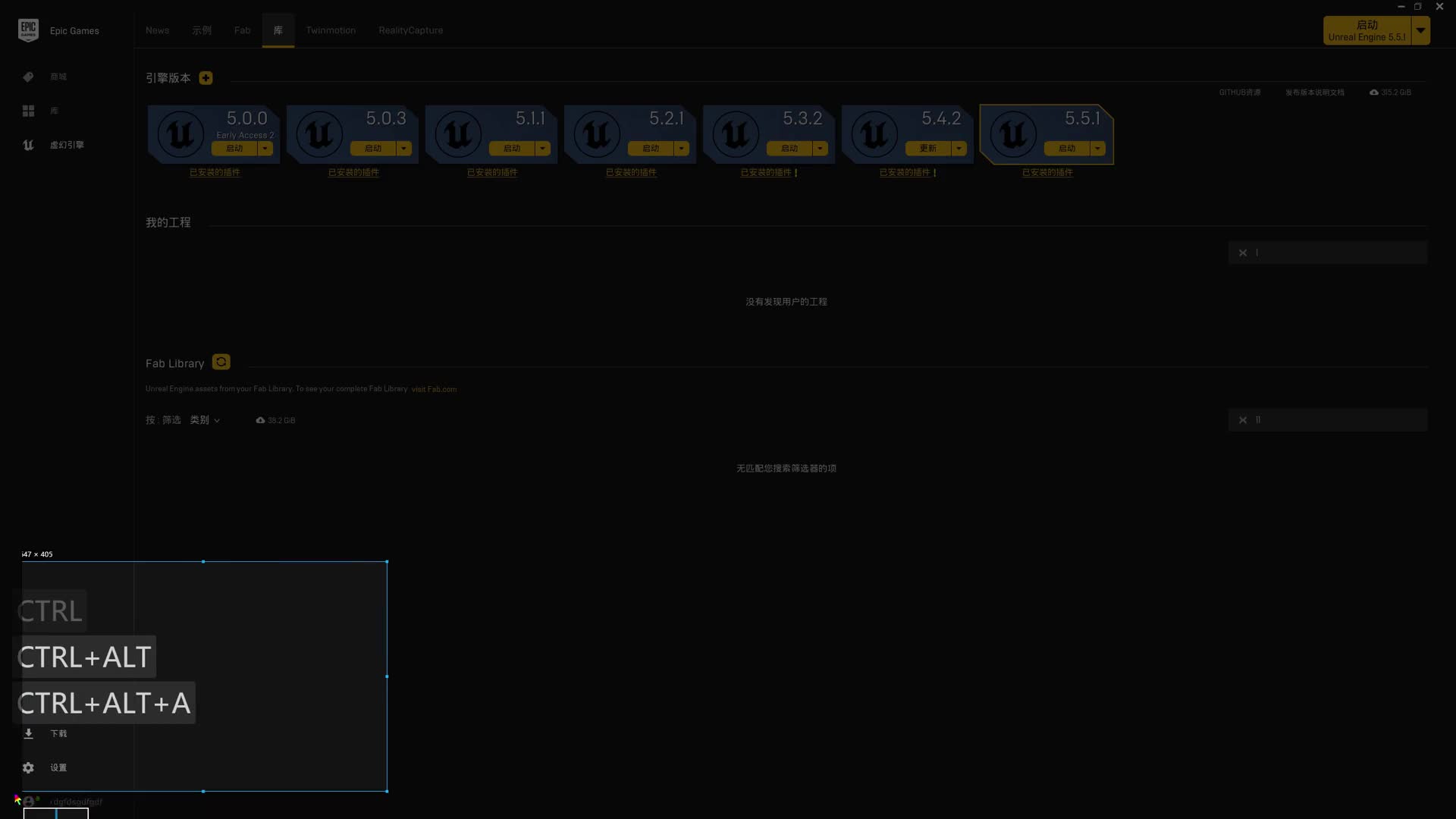This screenshot has height=819, width=1456.
Task: Expand the dropdown arrow on engine 5.4.2
Action: pyautogui.click(x=959, y=149)
